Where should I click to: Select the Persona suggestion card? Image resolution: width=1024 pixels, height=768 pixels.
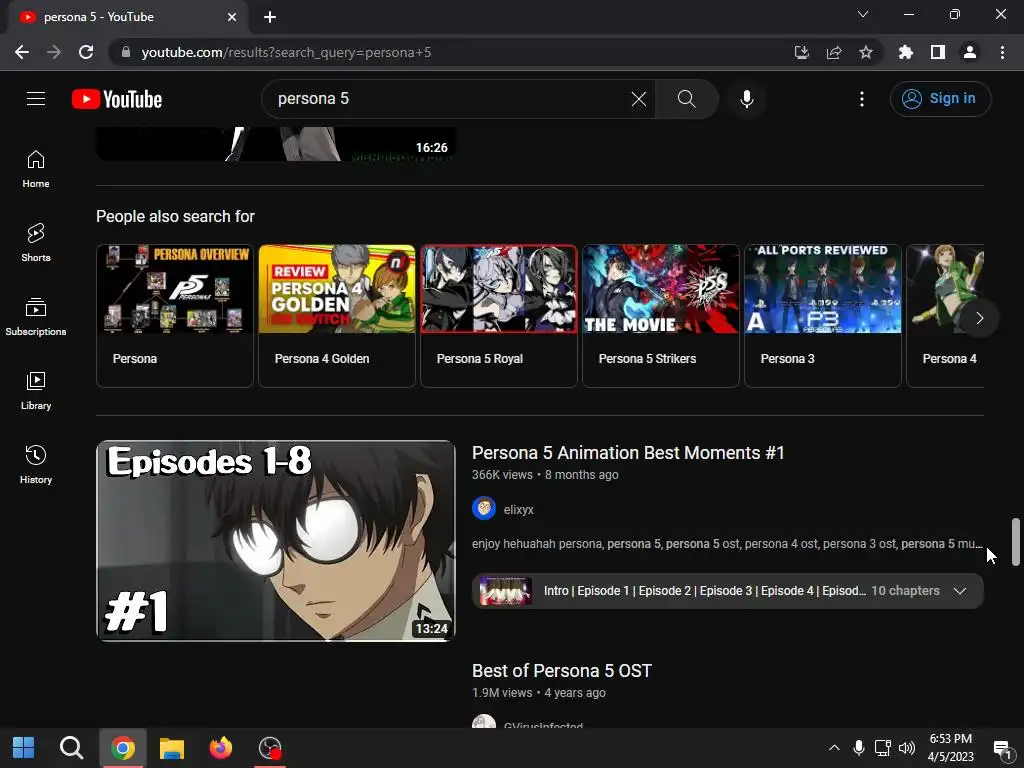tap(174, 315)
